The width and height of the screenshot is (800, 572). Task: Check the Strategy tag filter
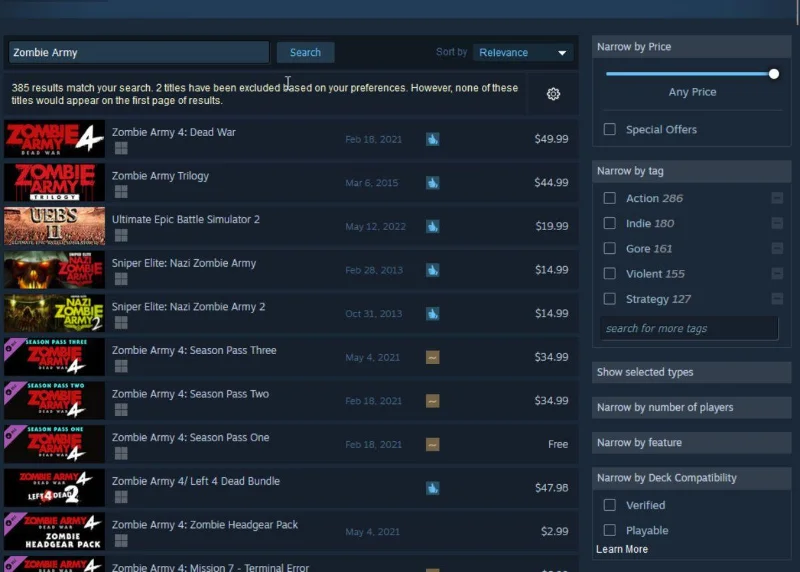point(609,299)
